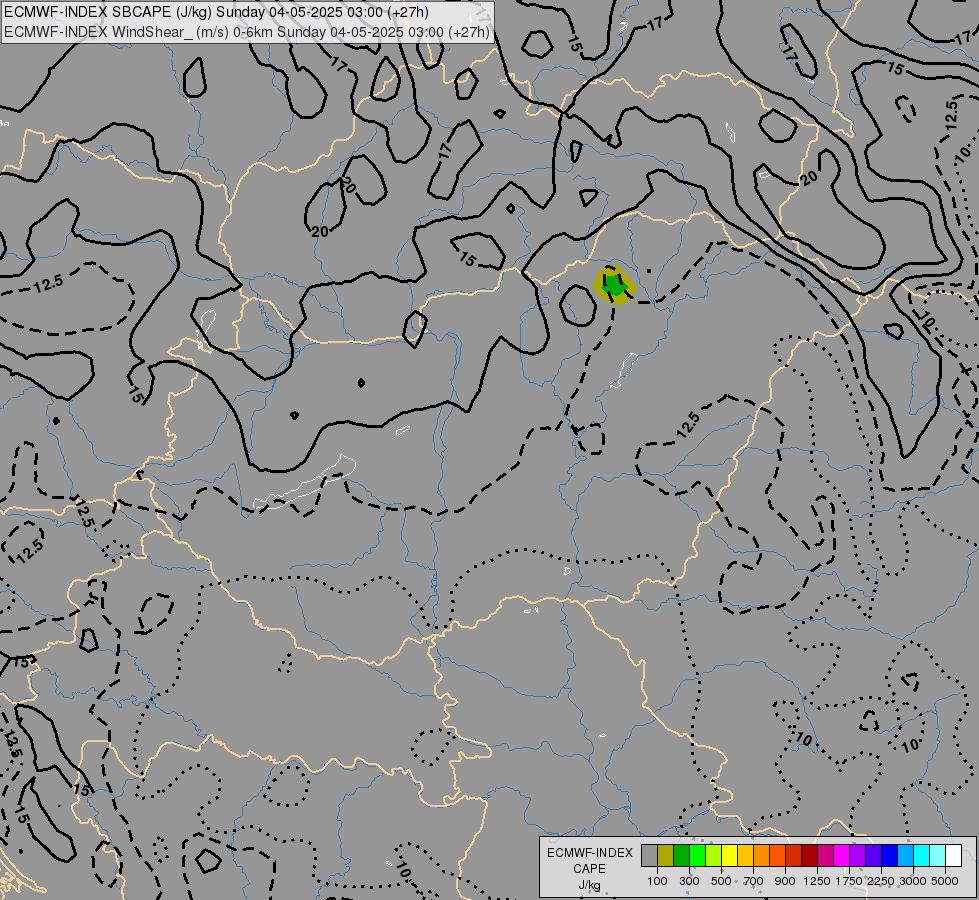Click the legend value 5000

tap(945, 881)
